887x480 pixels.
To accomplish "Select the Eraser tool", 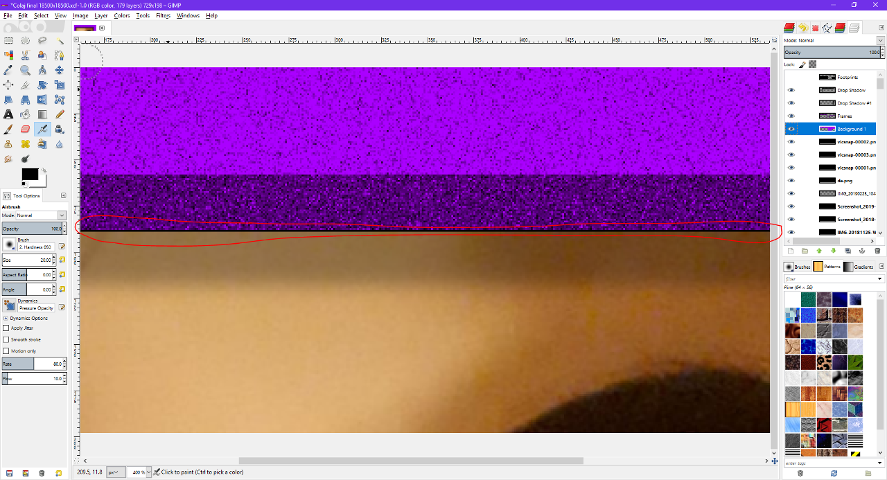I will coord(25,129).
